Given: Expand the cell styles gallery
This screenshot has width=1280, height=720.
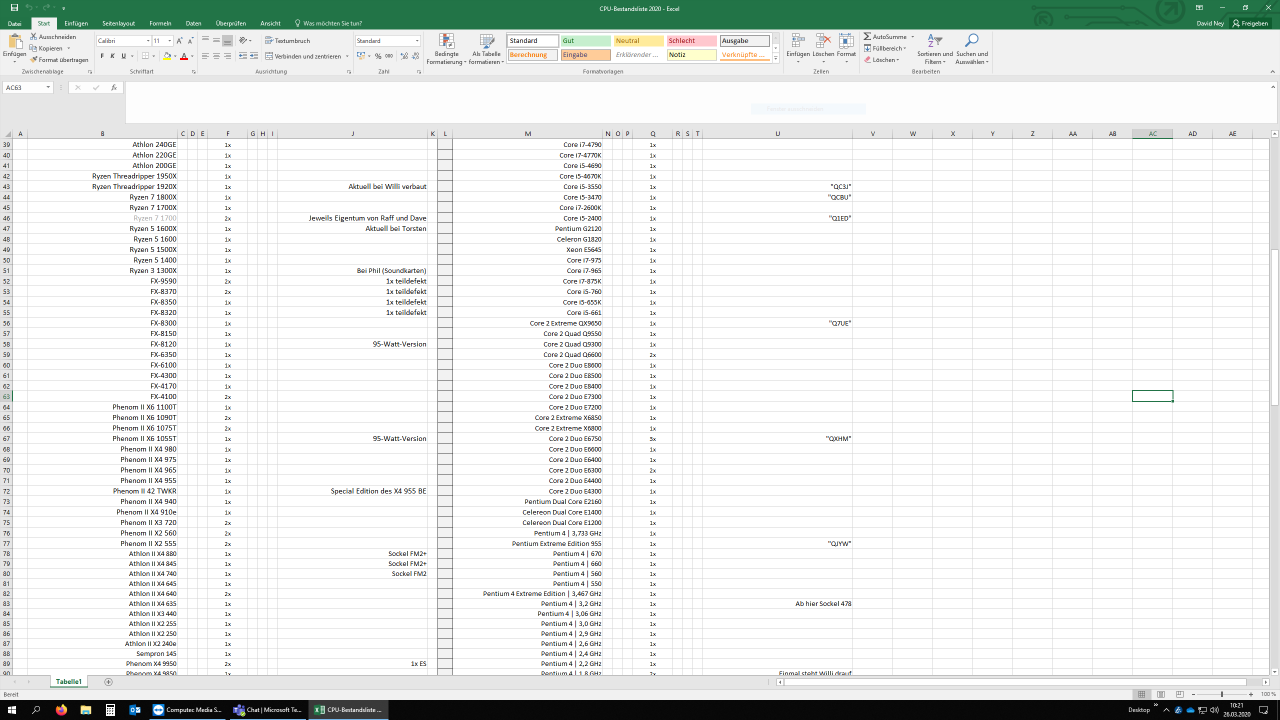Looking at the screenshot, I should (777, 58).
